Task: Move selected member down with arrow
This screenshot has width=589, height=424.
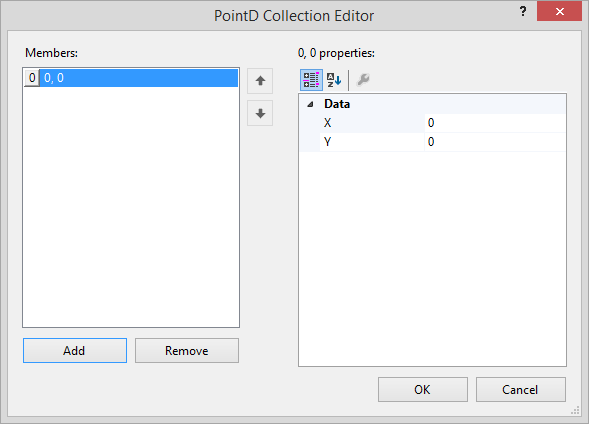Action: click(x=260, y=113)
